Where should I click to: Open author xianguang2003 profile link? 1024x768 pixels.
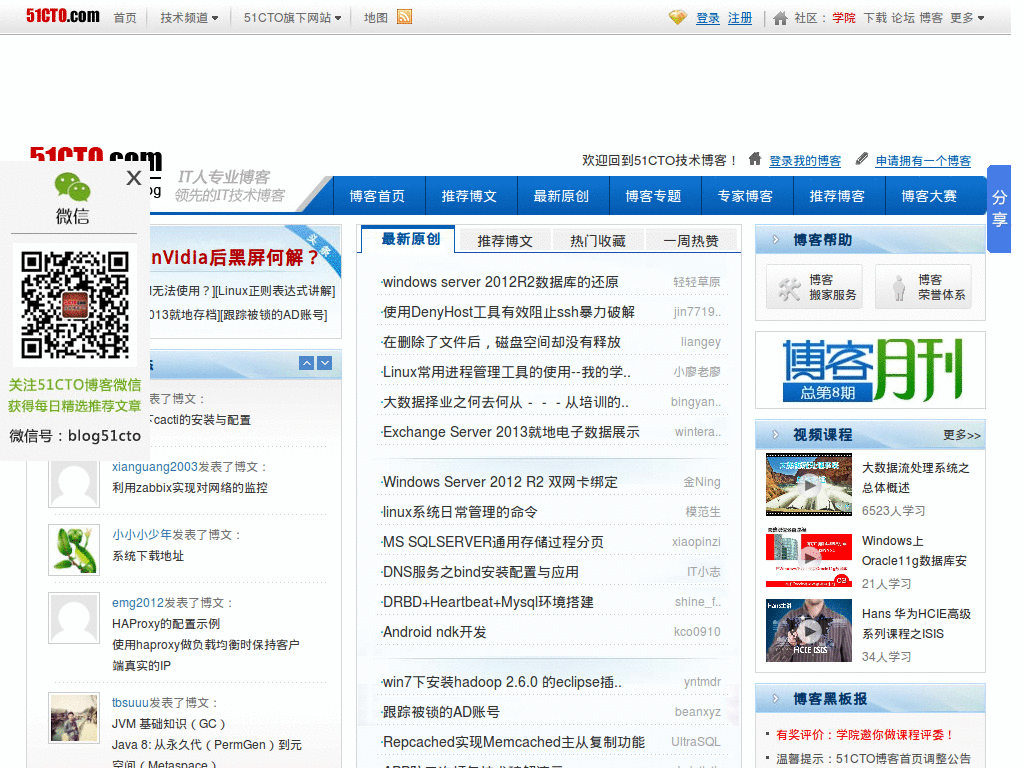155,467
